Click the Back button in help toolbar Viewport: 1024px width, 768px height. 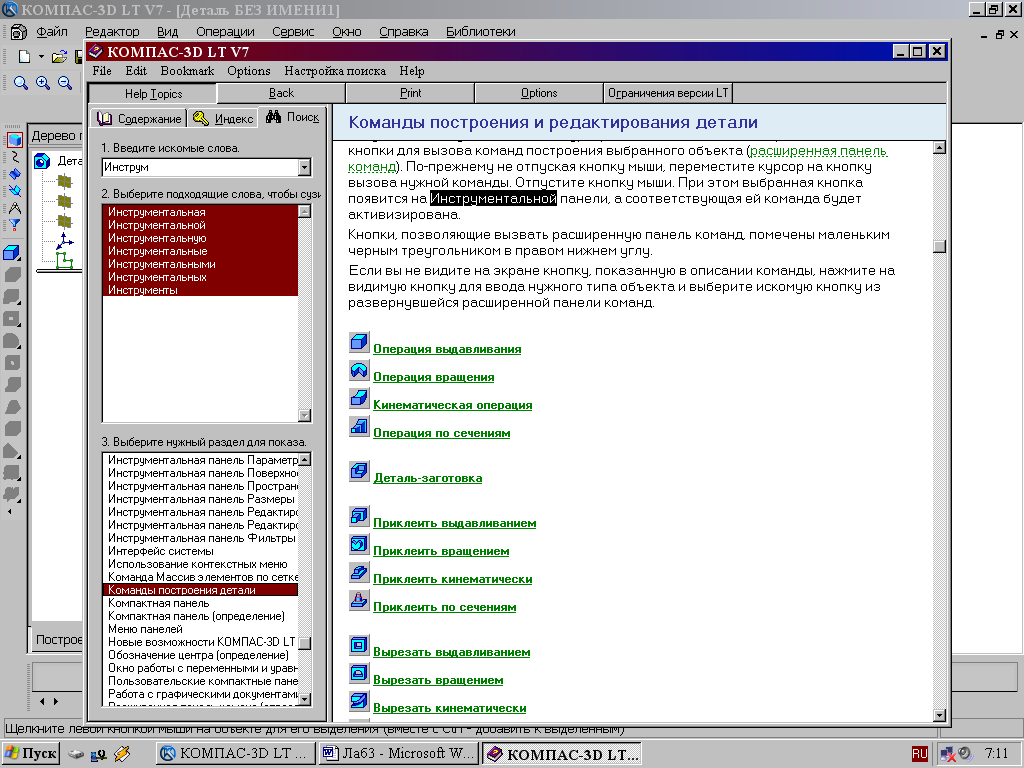281,93
